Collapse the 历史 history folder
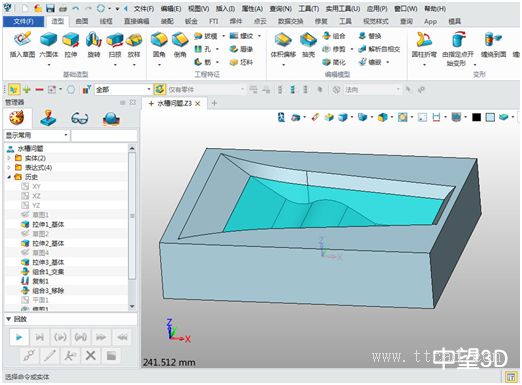The height and width of the screenshot is (385, 522). point(9,177)
